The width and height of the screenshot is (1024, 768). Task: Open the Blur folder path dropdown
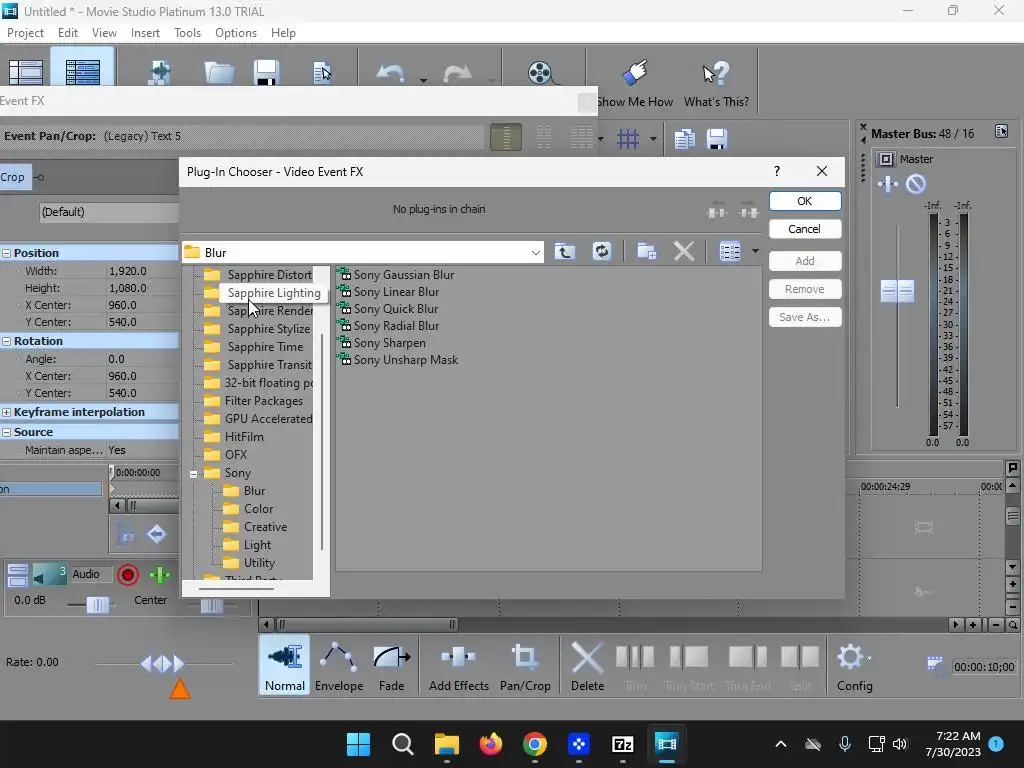point(536,253)
